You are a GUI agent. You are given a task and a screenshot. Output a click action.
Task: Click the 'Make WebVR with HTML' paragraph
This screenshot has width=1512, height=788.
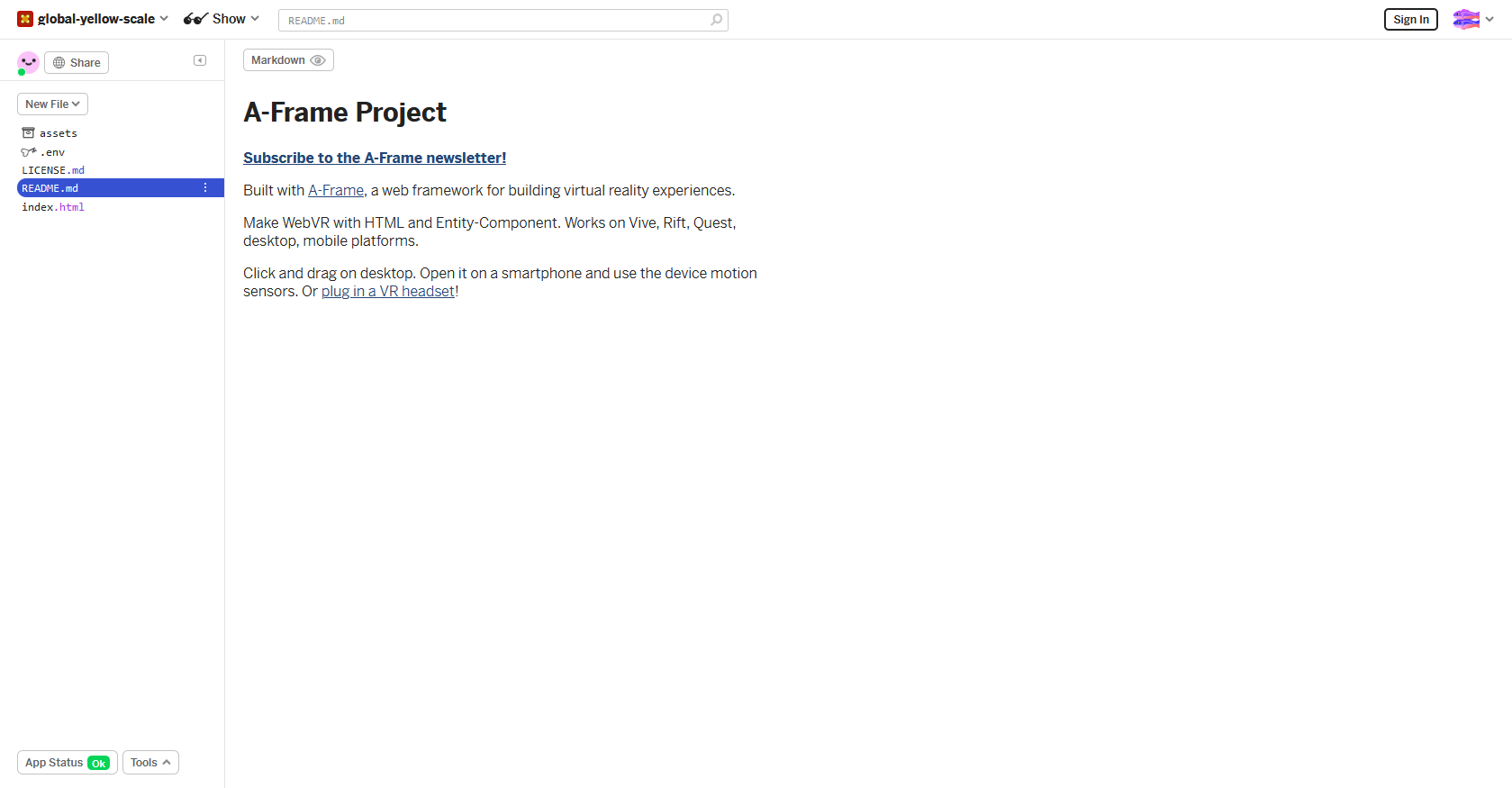(x=490, y=232)
